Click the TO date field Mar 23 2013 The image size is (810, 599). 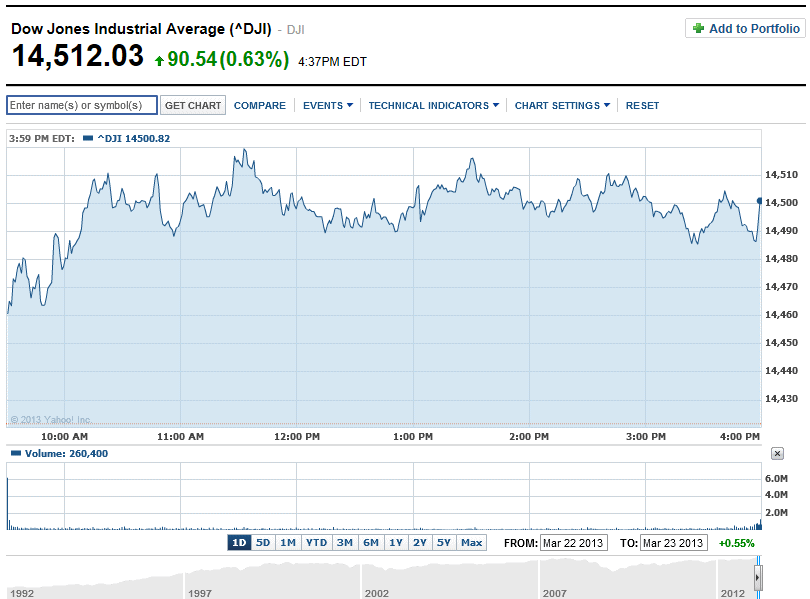pos(673,543)
